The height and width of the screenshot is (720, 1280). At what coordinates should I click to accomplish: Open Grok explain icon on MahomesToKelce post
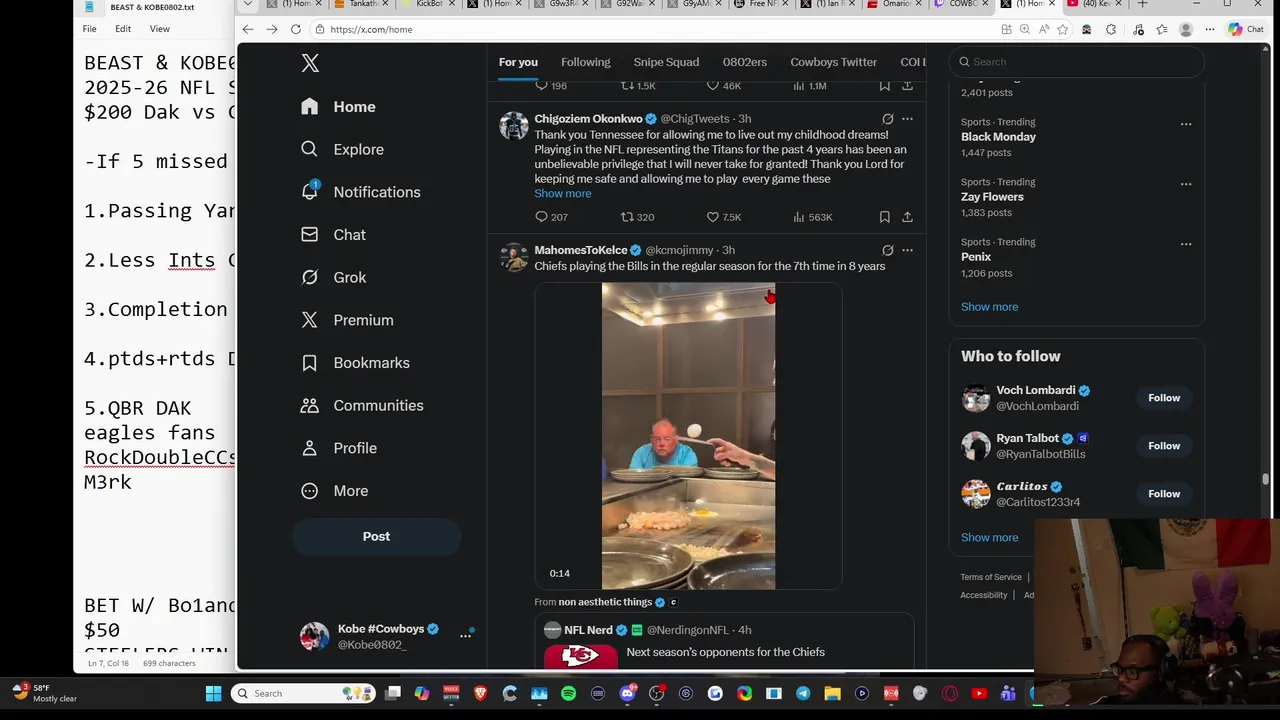click(x=887, y=250)
